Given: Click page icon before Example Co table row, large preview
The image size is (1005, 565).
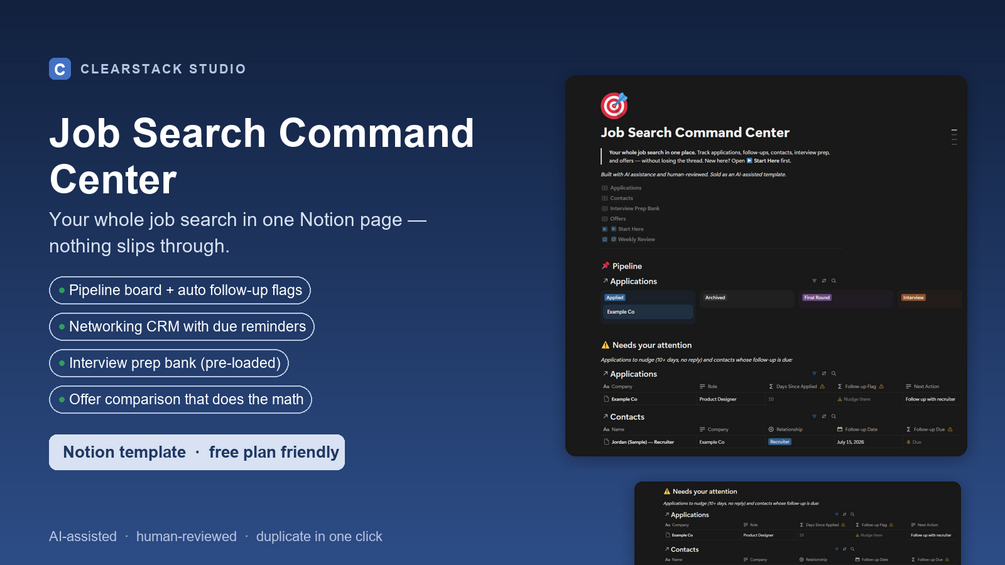Looking at the screenshot, I should tap(606, 399).
